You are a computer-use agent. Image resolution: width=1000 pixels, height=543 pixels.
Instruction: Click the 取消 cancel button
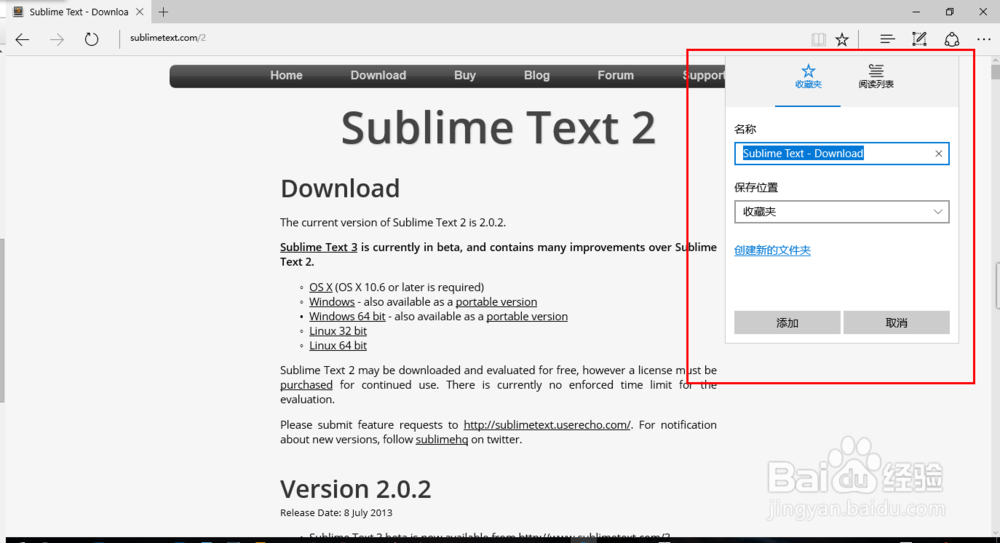point(896,323)
